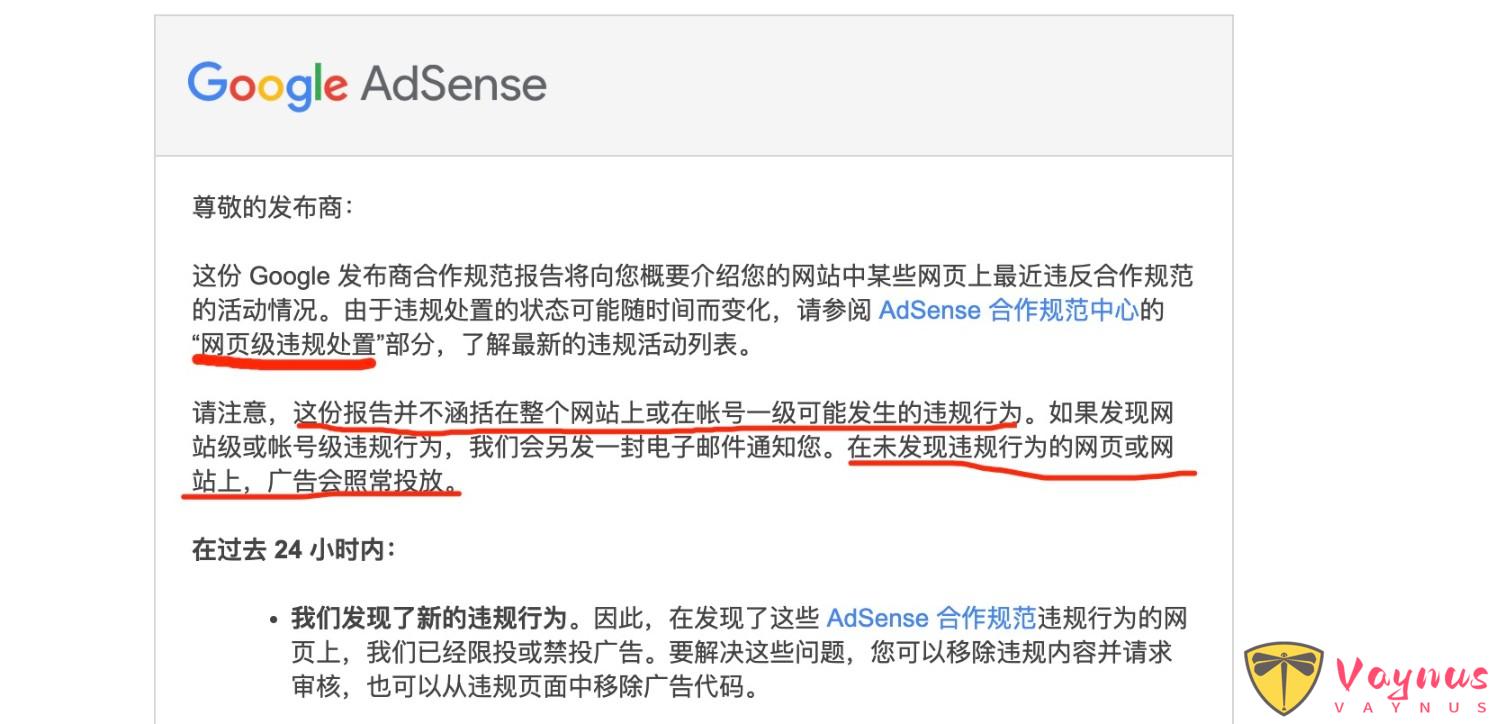Click the 在过去 24 小时内 heading
This screenshot has width=1503, height=724.
tap(293, 550)
